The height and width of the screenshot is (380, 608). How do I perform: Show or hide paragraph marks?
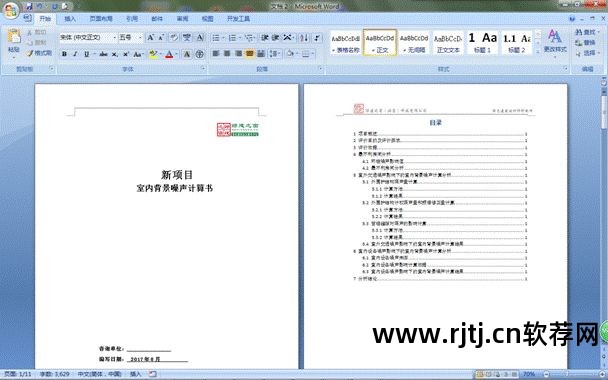[317, 38]
